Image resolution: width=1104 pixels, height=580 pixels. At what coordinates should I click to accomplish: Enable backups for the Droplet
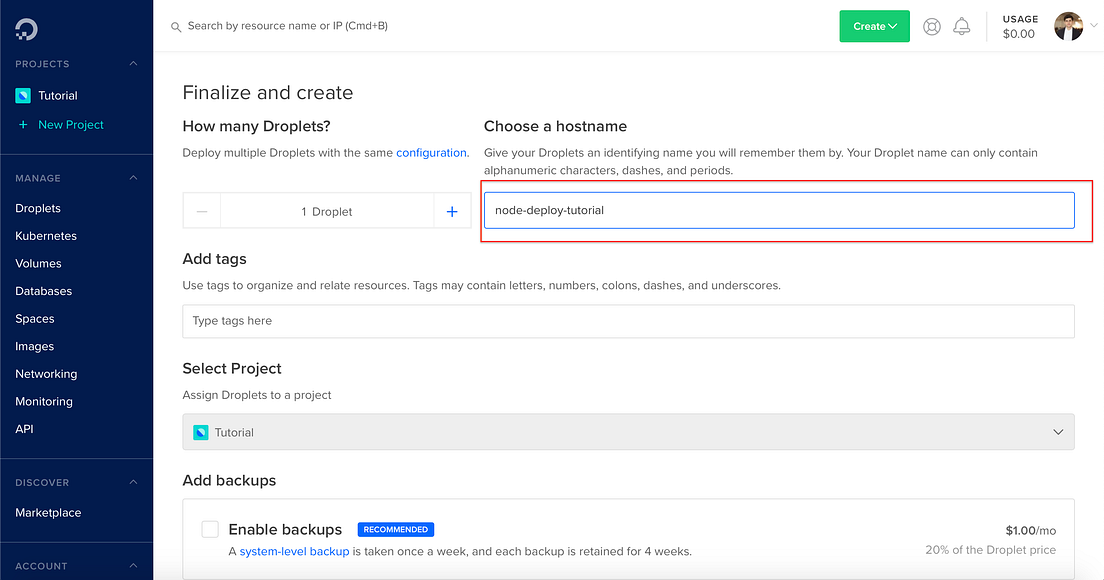click(210, 529)
